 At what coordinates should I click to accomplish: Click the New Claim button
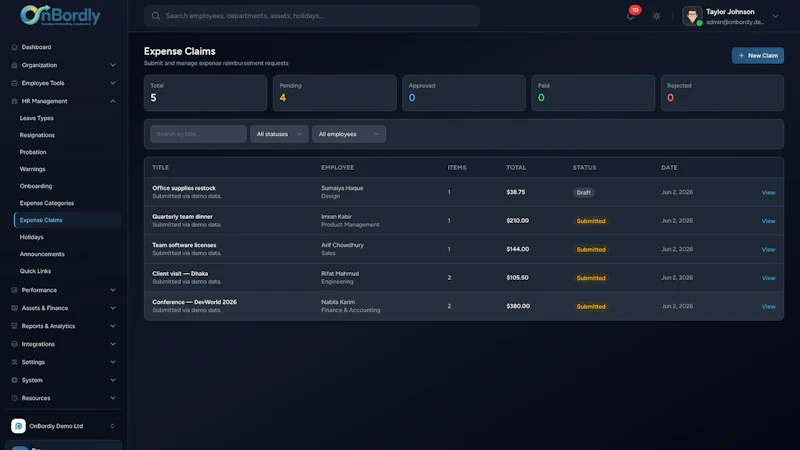coord(758,56)
